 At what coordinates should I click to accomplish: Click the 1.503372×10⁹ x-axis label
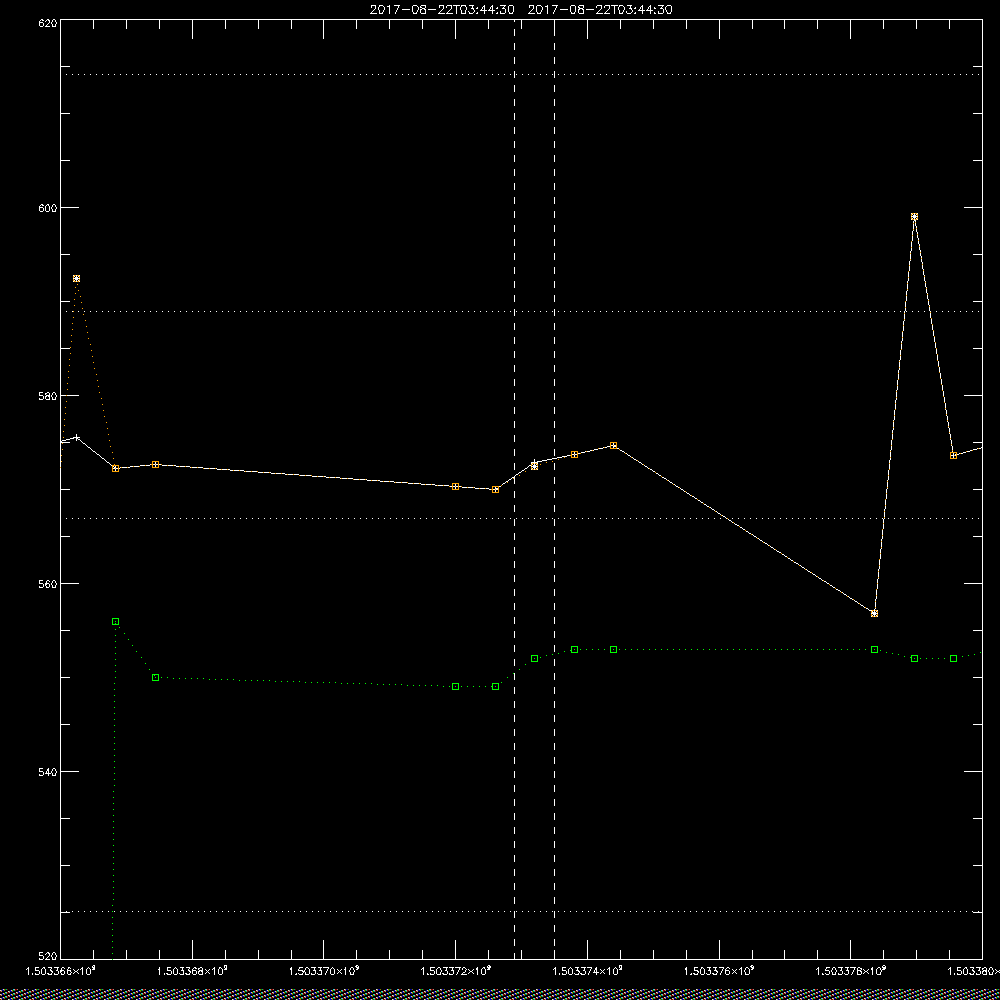456,971
